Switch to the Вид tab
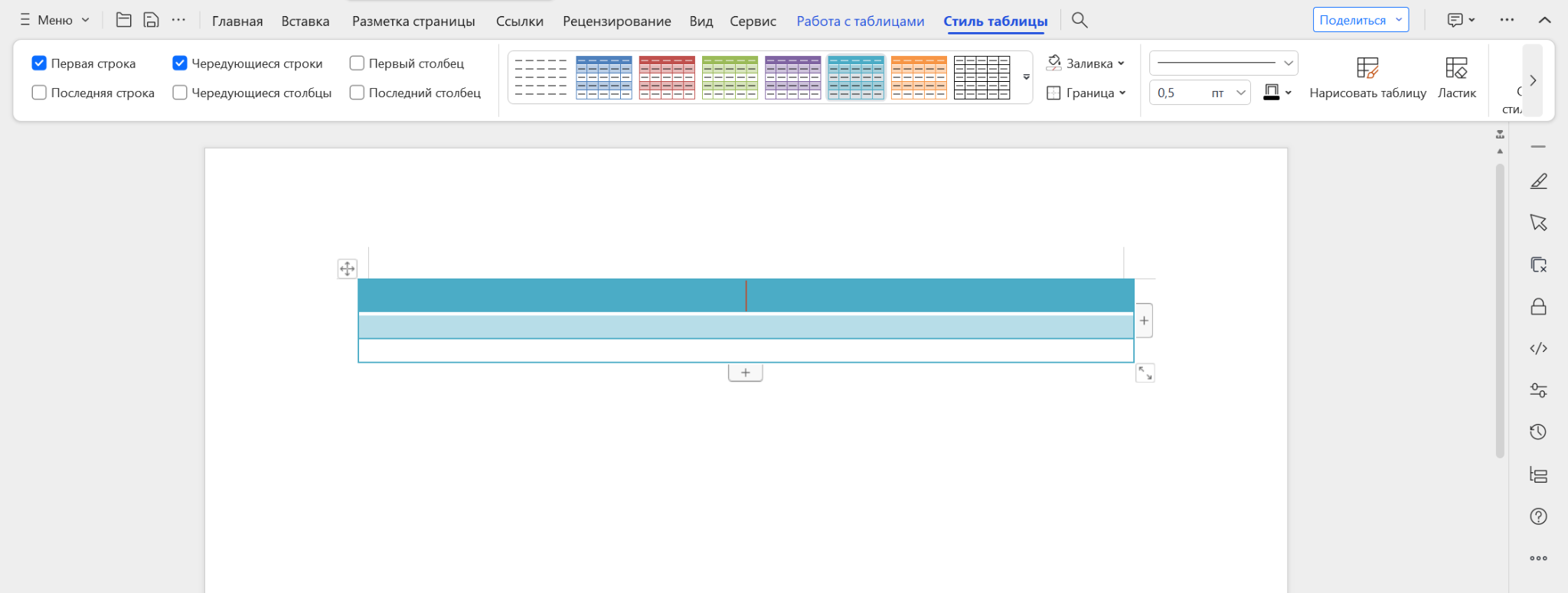The image size is (1568, 593). click(701, 21)
